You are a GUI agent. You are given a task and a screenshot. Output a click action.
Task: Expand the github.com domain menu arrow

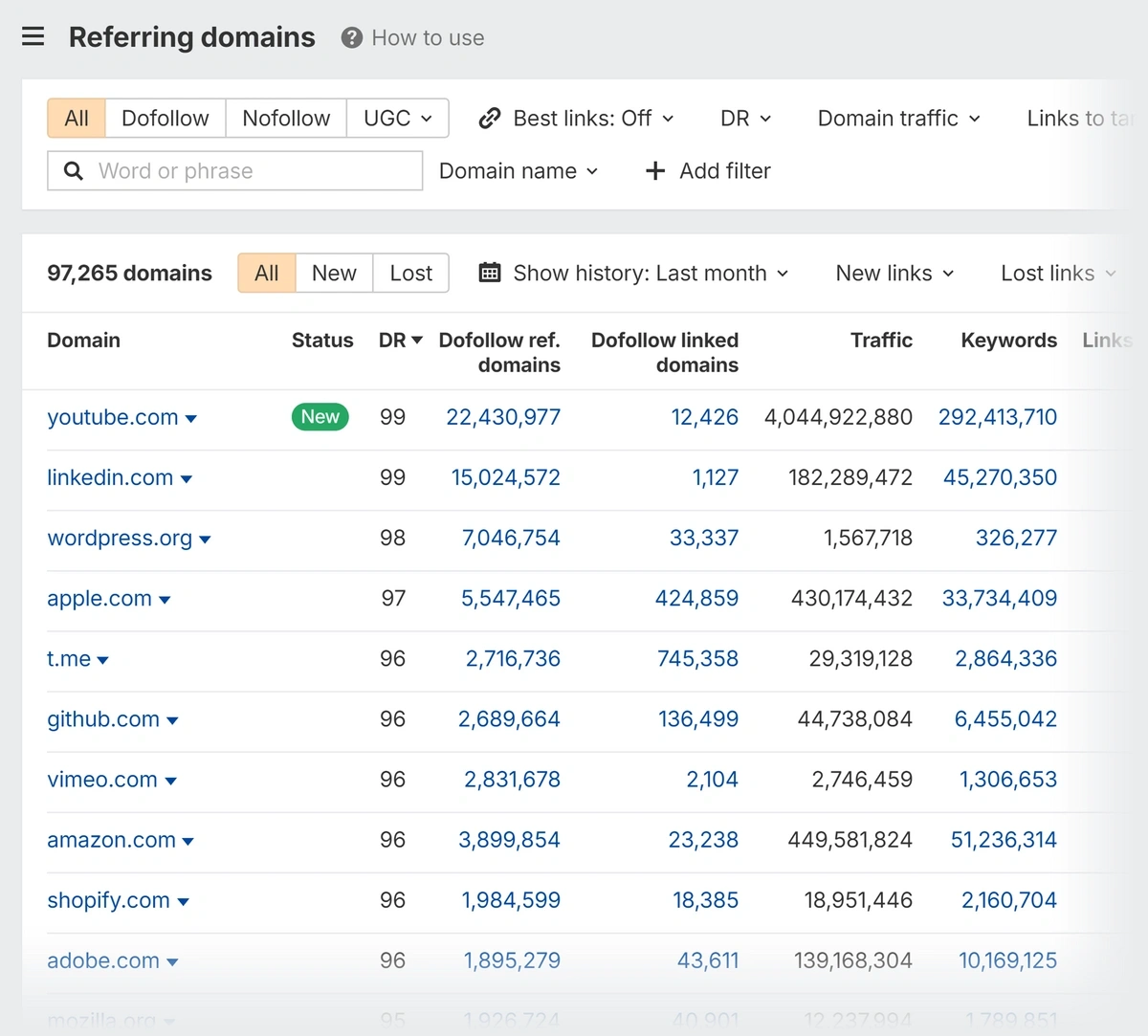[x=172, y=720]
